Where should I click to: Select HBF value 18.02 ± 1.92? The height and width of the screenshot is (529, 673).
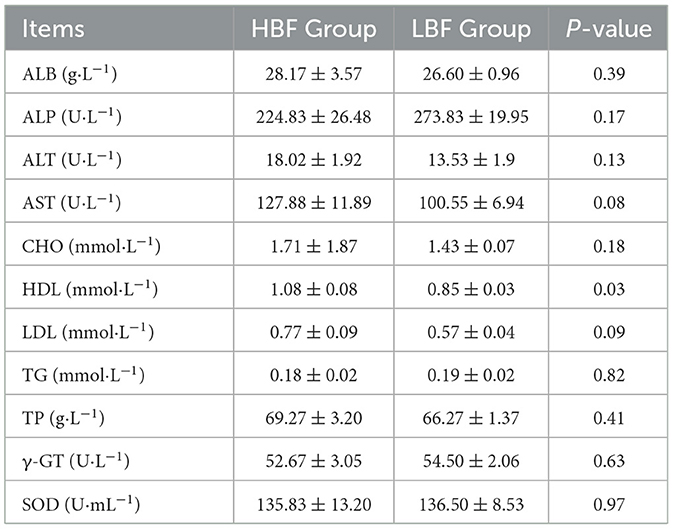coord(314,160)
